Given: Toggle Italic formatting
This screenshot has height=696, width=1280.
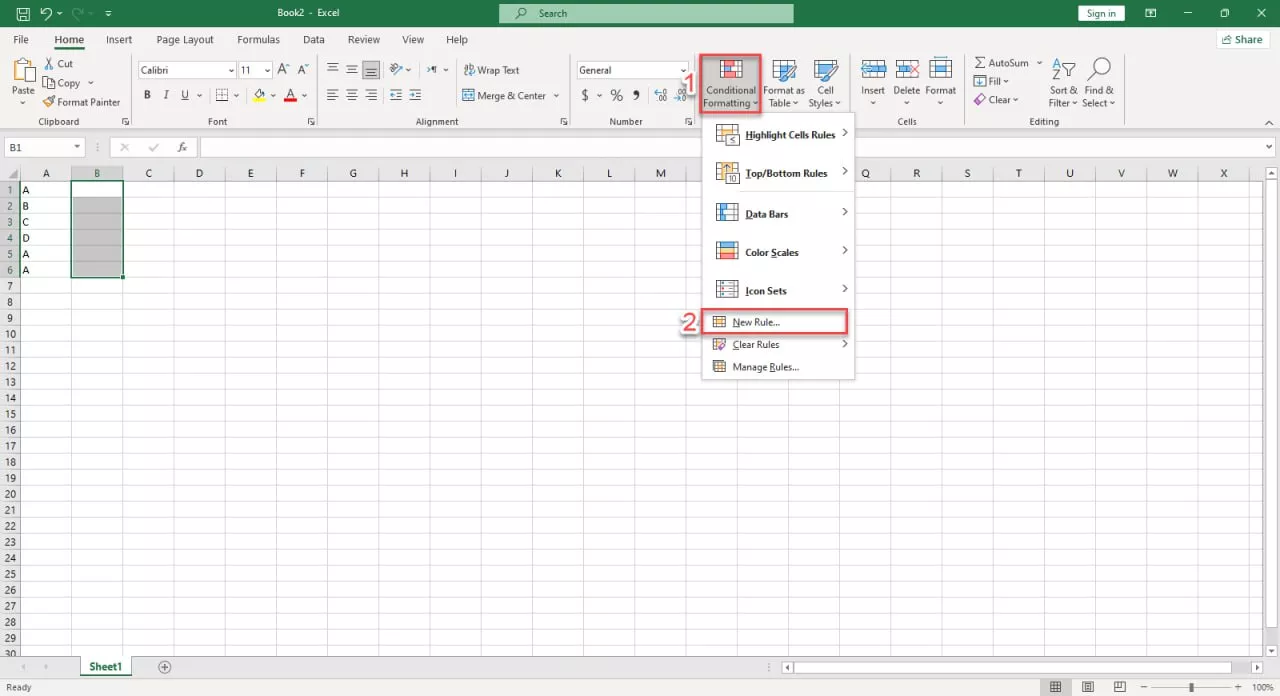Looking at the screenshot, I should coord(165,96).
